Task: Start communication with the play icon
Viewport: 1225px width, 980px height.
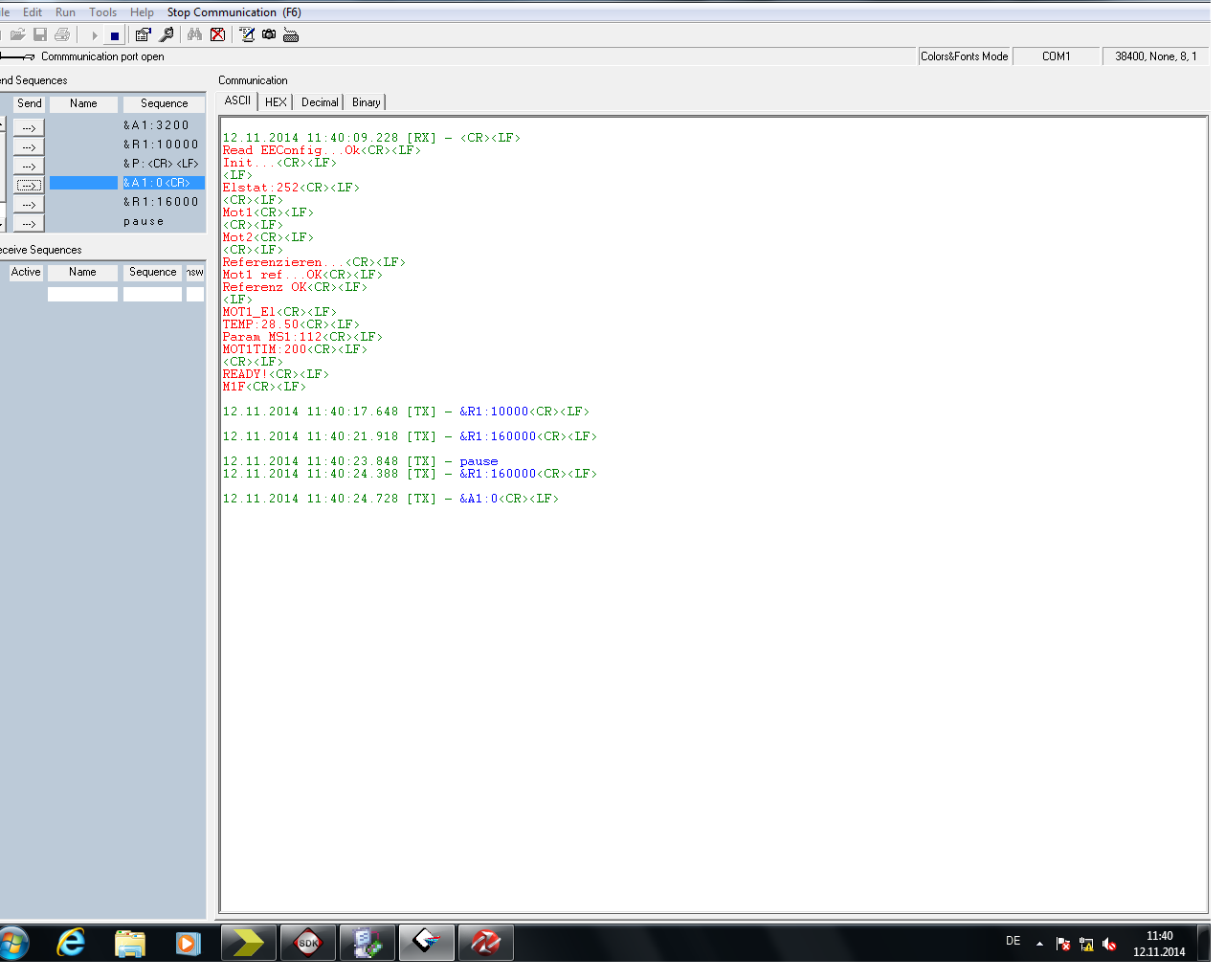Action: click(x=95, y=35)
